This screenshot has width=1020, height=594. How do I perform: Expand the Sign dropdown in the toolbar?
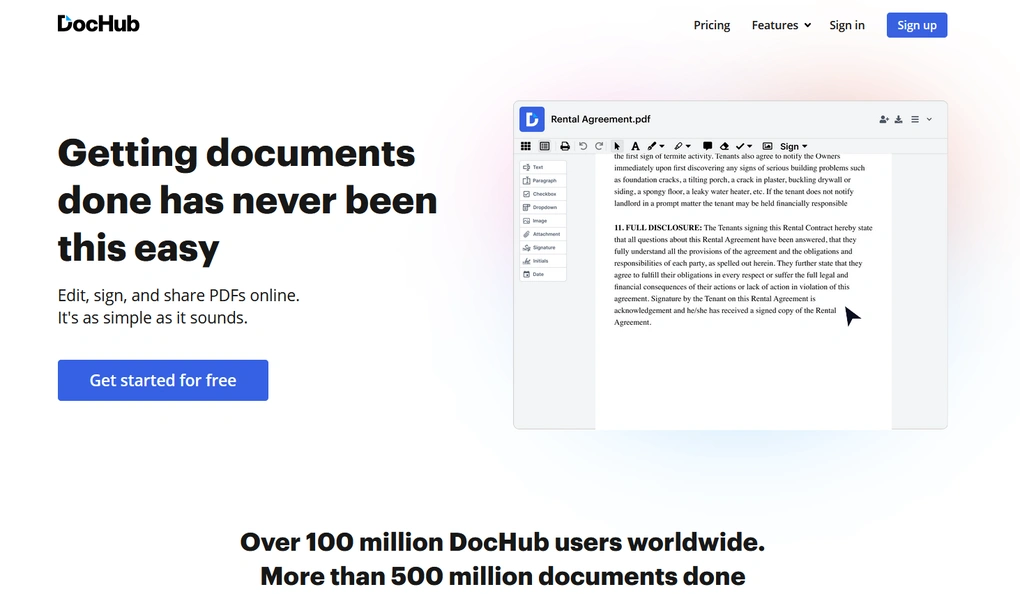pyautogui.click(x=792, y=146)
